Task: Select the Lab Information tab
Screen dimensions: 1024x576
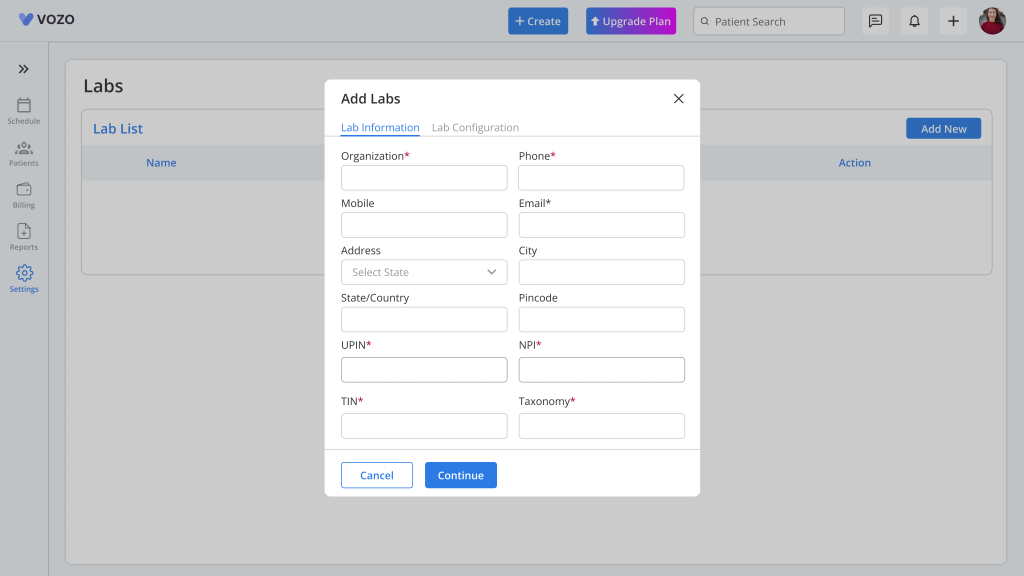Action: 380,127
